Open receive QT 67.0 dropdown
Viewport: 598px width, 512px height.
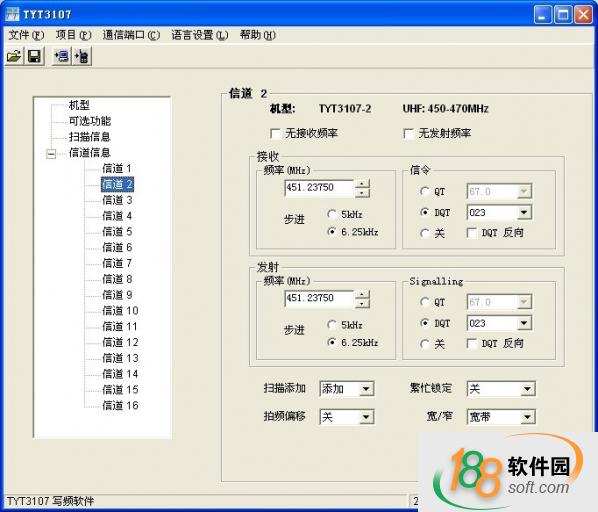524,191
